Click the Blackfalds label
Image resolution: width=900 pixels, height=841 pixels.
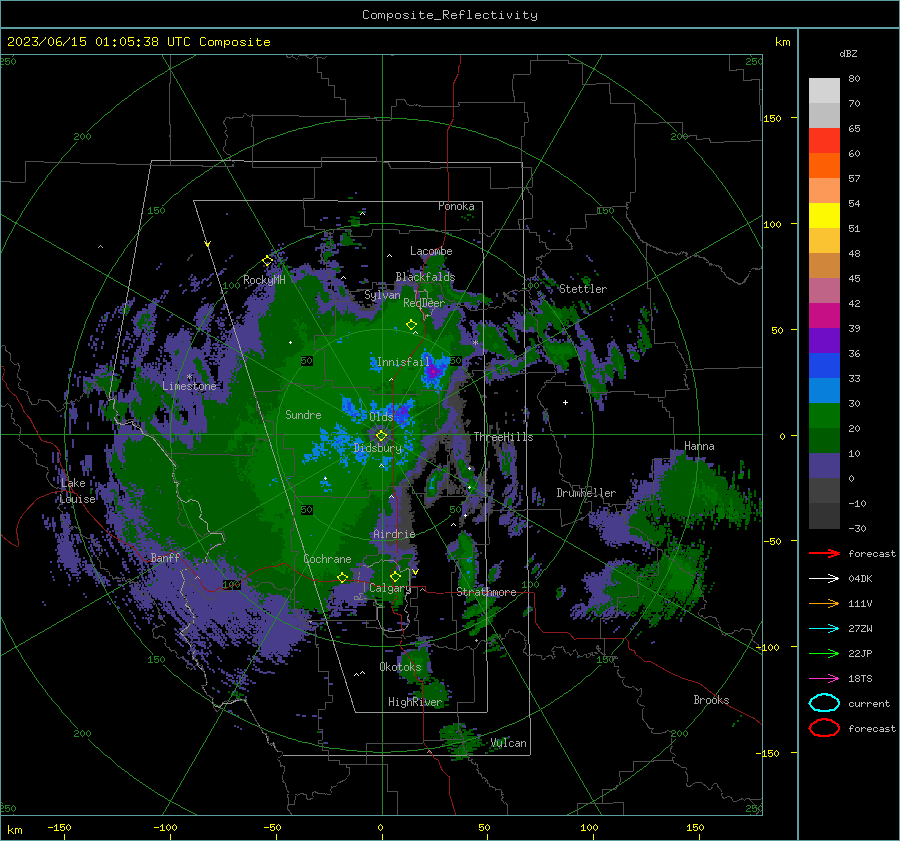425,277
